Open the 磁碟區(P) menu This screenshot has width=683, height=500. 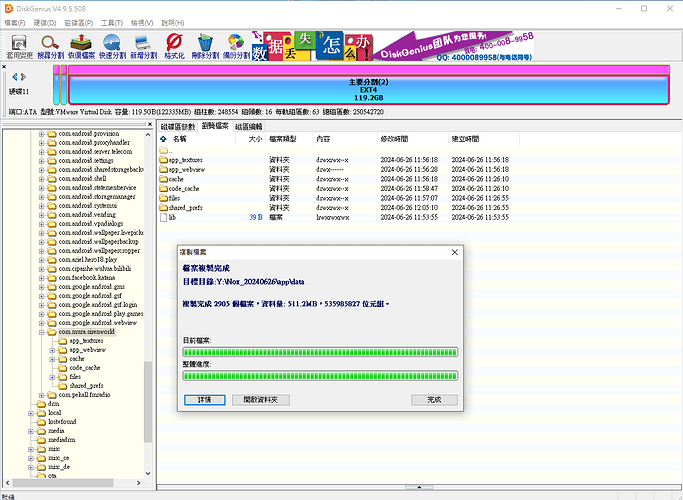pos(79,23)
